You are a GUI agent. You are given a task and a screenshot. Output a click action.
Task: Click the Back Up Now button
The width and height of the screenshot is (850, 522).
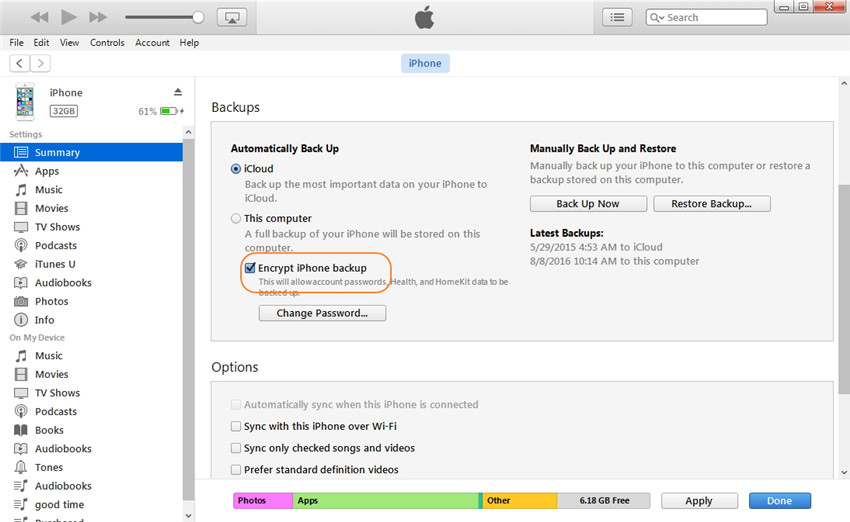(x=587, y=203)
